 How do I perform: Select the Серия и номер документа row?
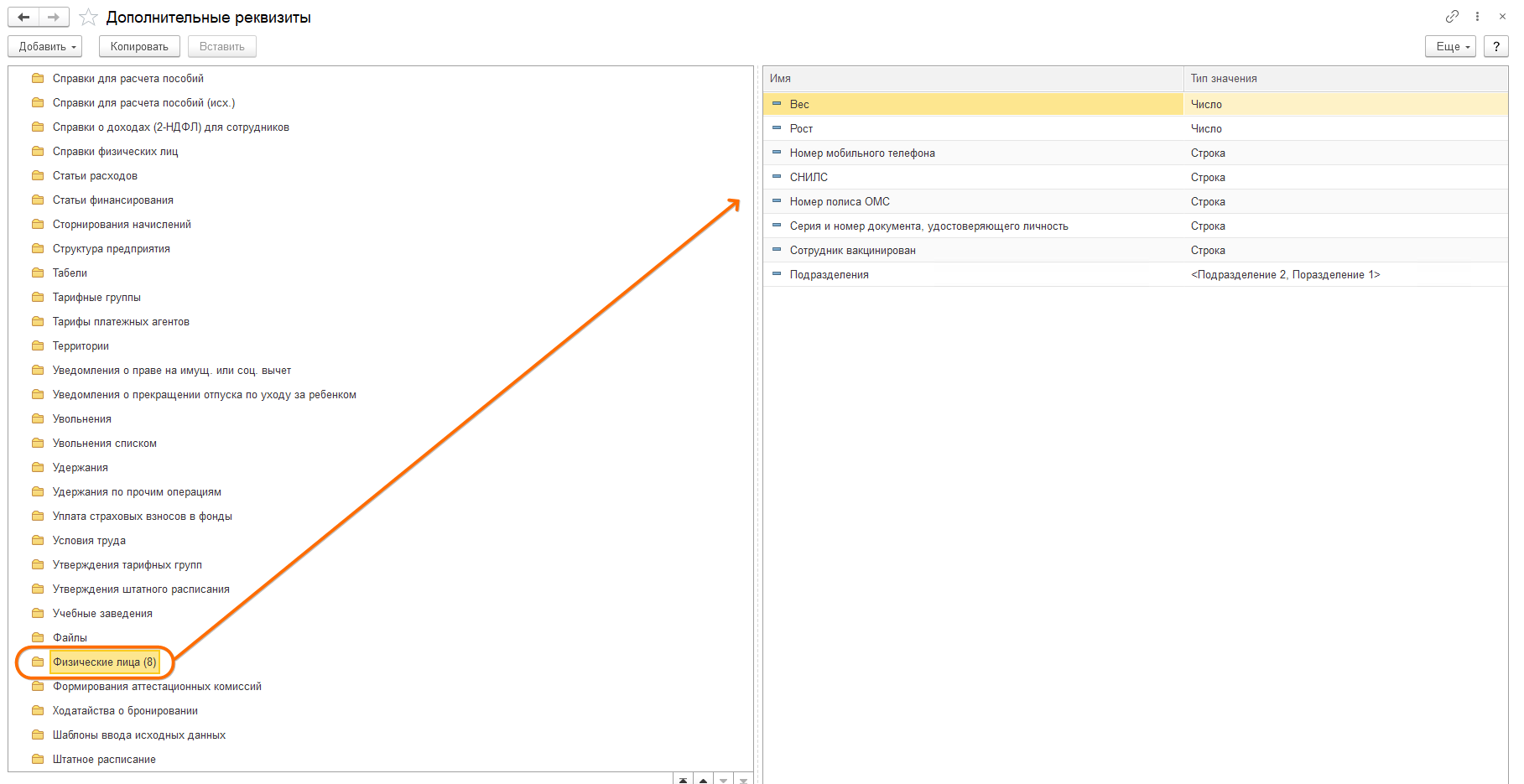coord(1136,226)
